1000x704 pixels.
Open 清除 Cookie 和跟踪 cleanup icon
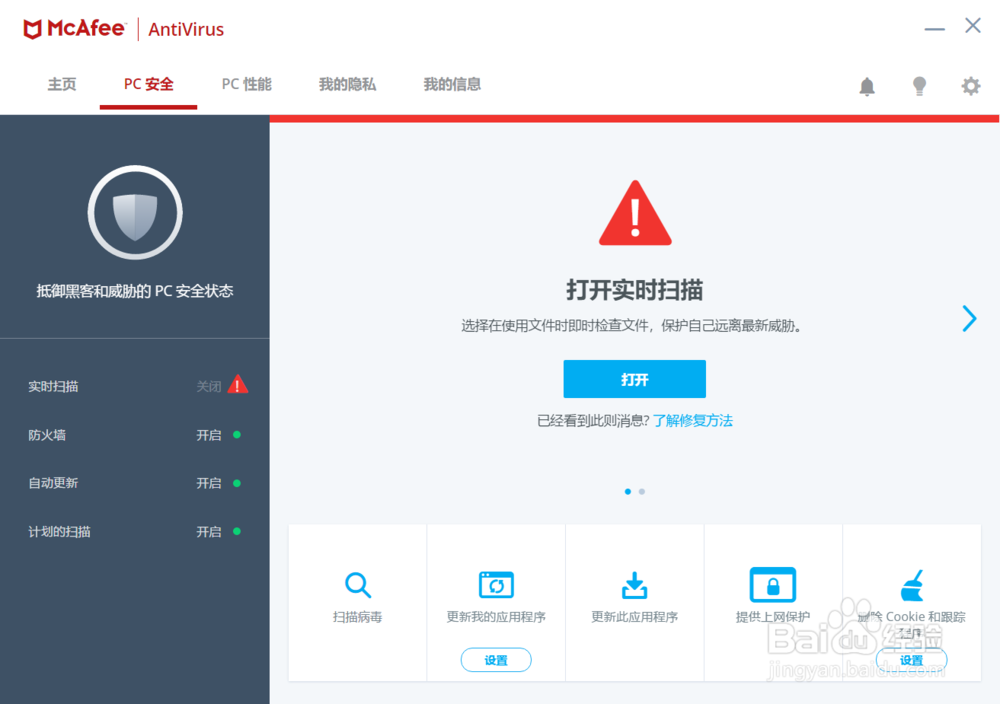(x=911, y=585)
